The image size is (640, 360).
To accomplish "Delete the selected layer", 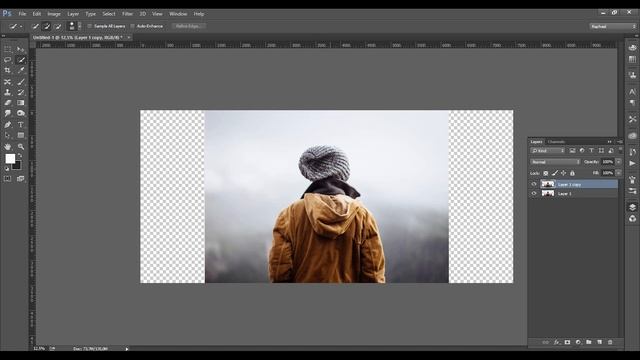I will click(x=610, y=342).
